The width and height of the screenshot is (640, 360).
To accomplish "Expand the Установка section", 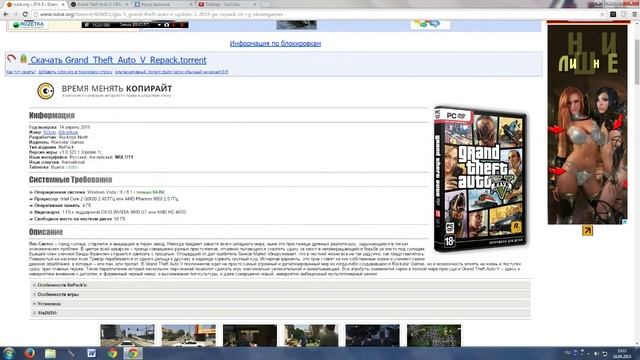I will click(x=280, y=304).
